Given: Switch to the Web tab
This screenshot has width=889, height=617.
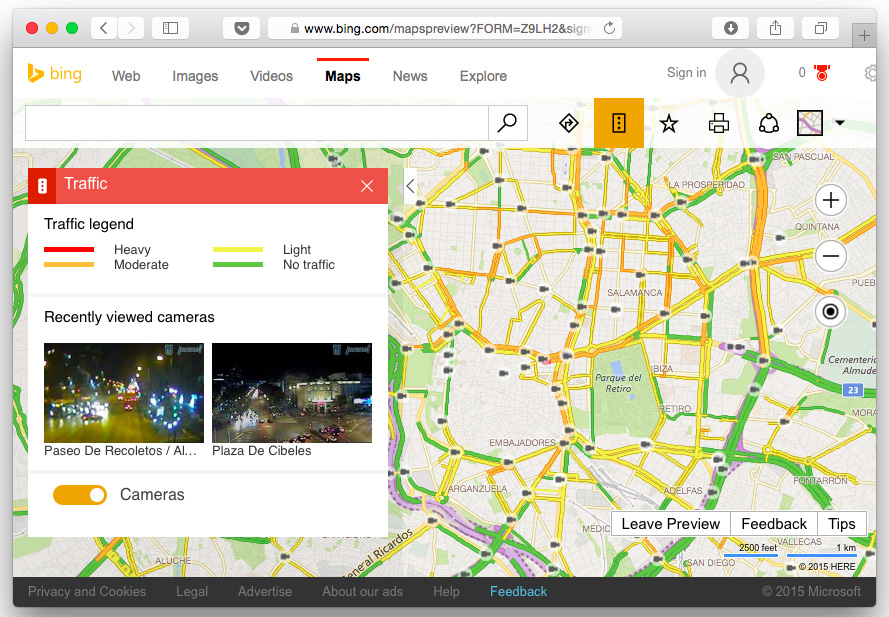Looking at the screenshot, I should click(126, 76).
